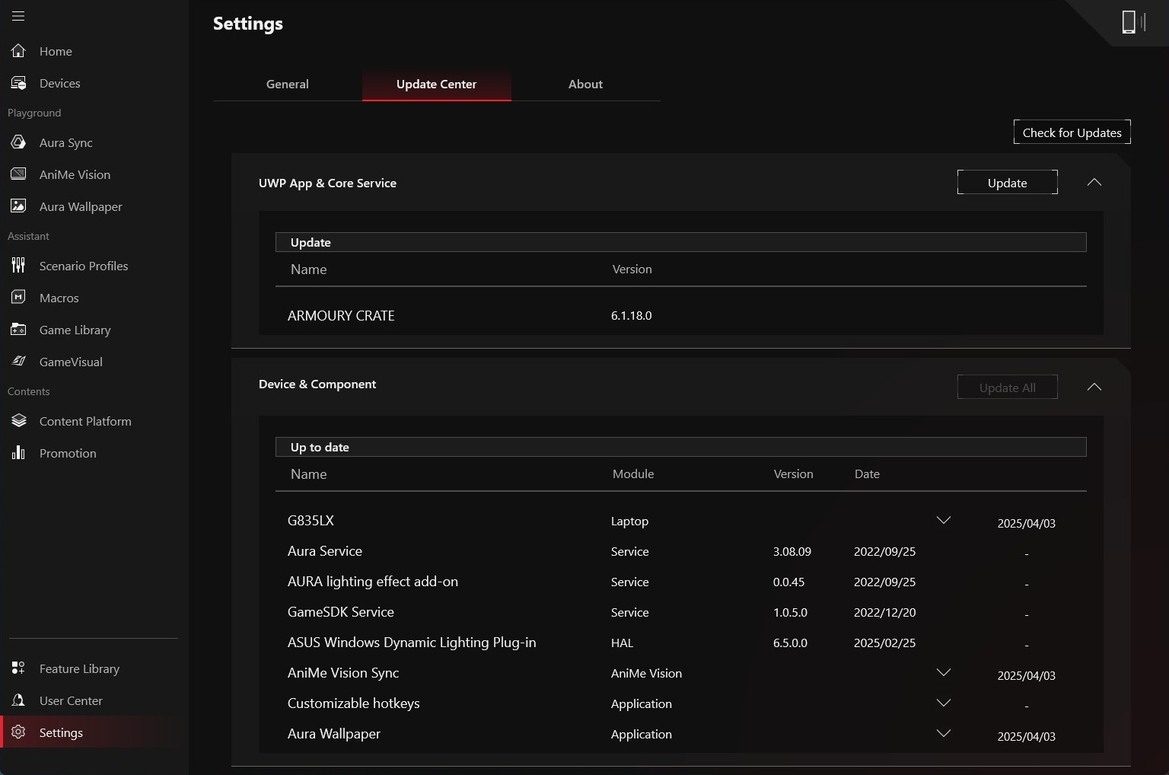Click ARMOURY CRATE name text
1169x775 pixels.
coord(341,316)
